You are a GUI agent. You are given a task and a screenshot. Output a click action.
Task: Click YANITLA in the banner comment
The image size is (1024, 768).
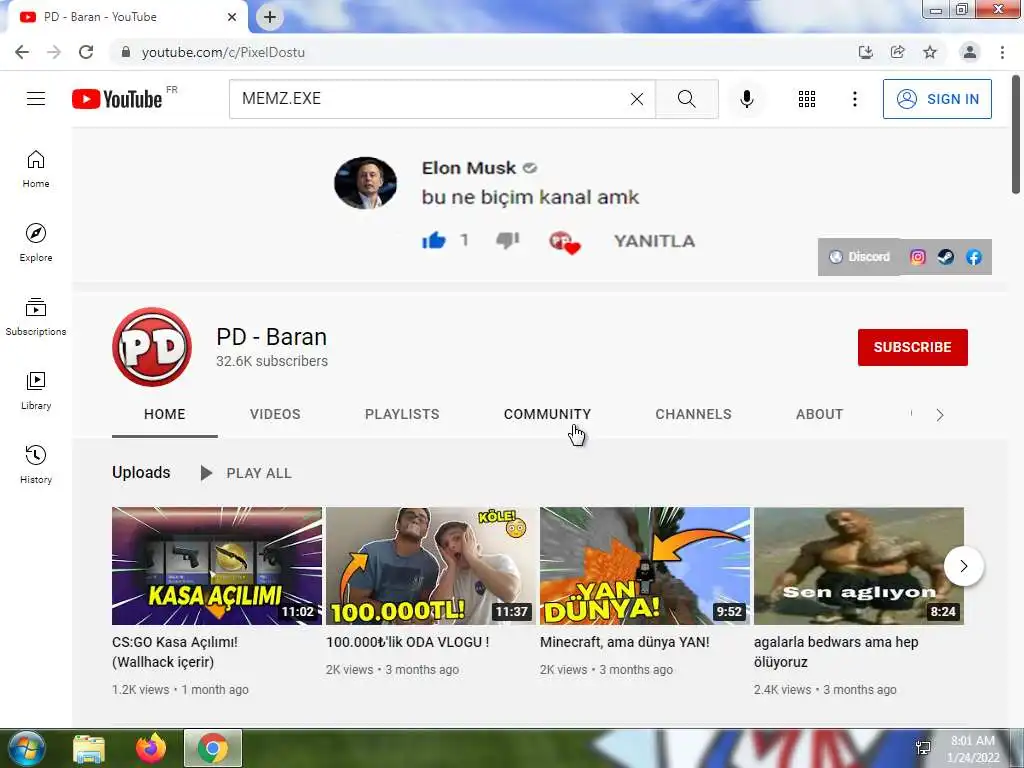coord(654,241)
